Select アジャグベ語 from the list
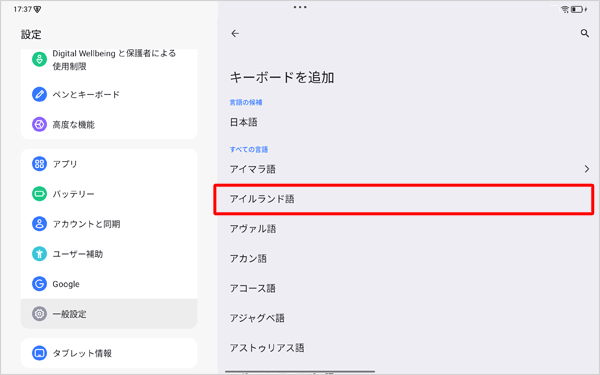Image resolution: width=600 pixels, height=375 pixels. point(409,318)
